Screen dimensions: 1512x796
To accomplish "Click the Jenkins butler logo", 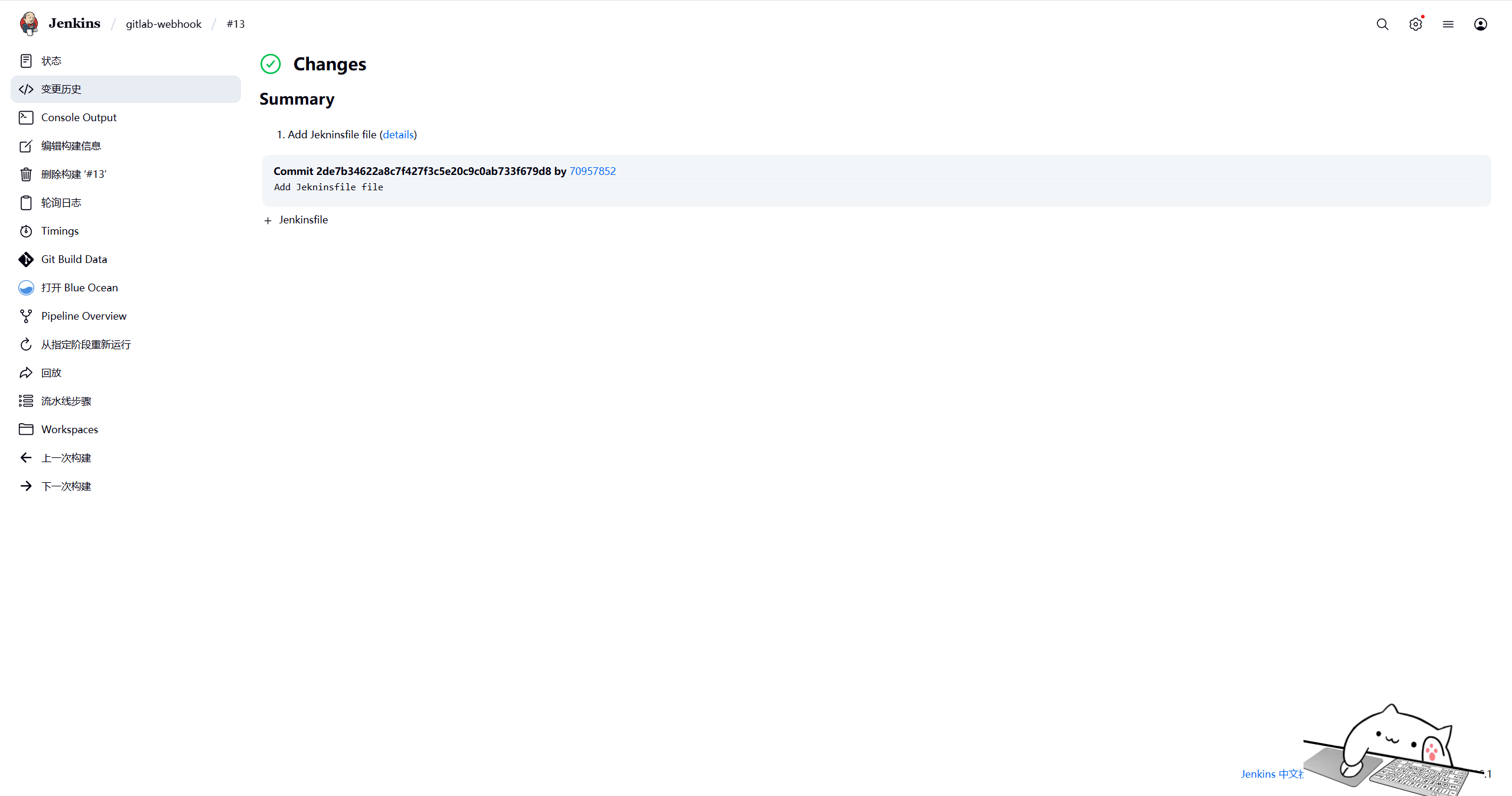I will [x=28, y=24].
